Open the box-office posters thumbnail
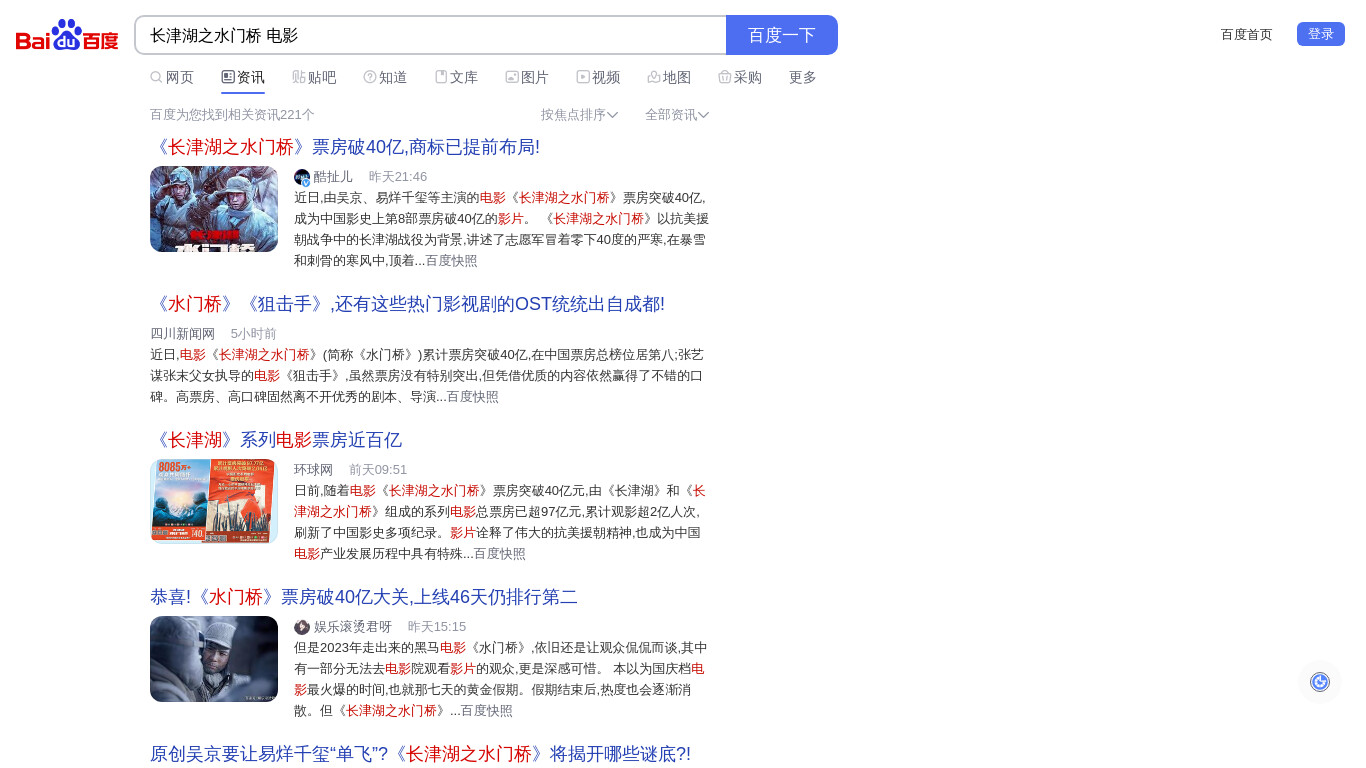 214,501
